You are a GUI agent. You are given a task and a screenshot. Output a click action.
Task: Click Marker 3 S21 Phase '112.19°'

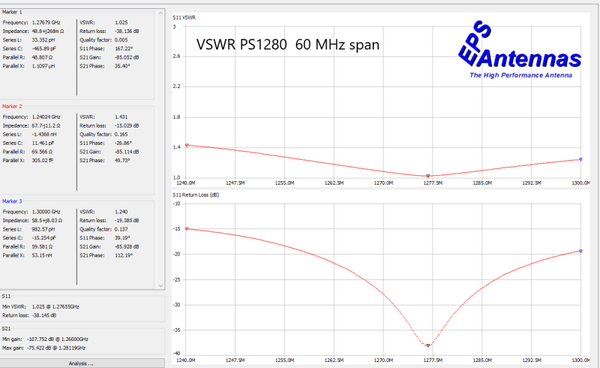124,256
